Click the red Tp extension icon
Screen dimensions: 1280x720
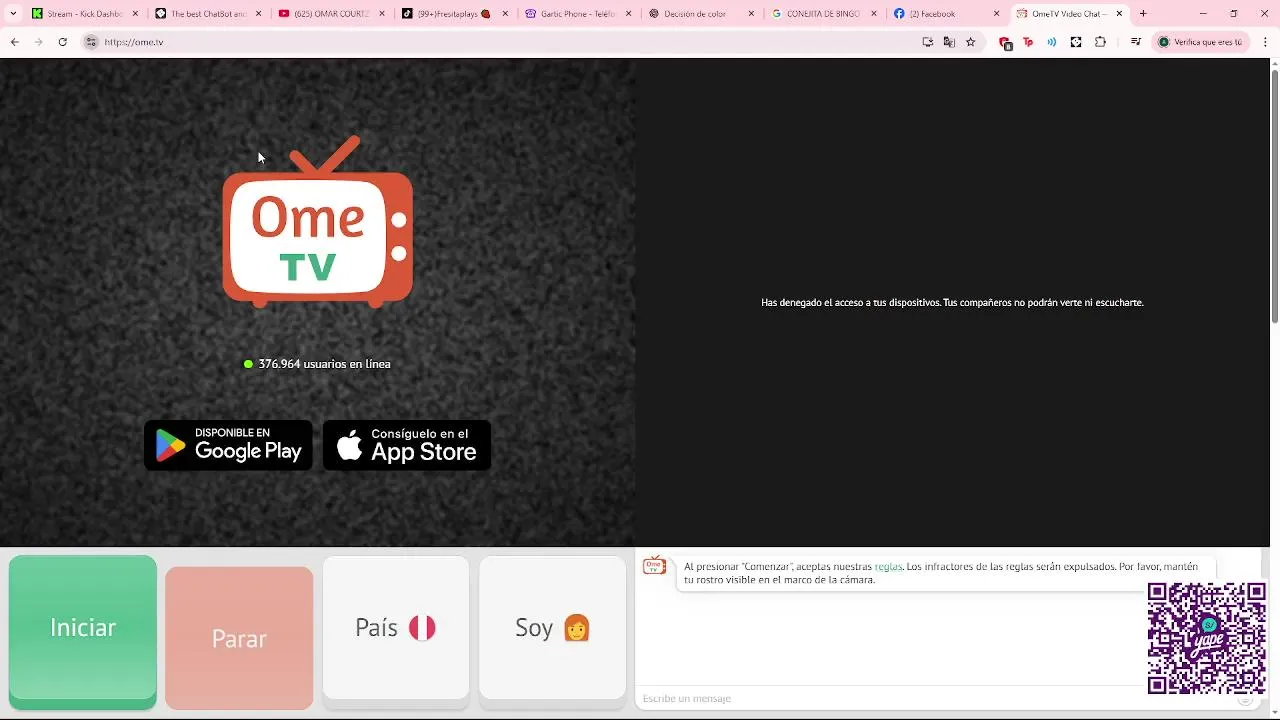[x=1028, y=42]
